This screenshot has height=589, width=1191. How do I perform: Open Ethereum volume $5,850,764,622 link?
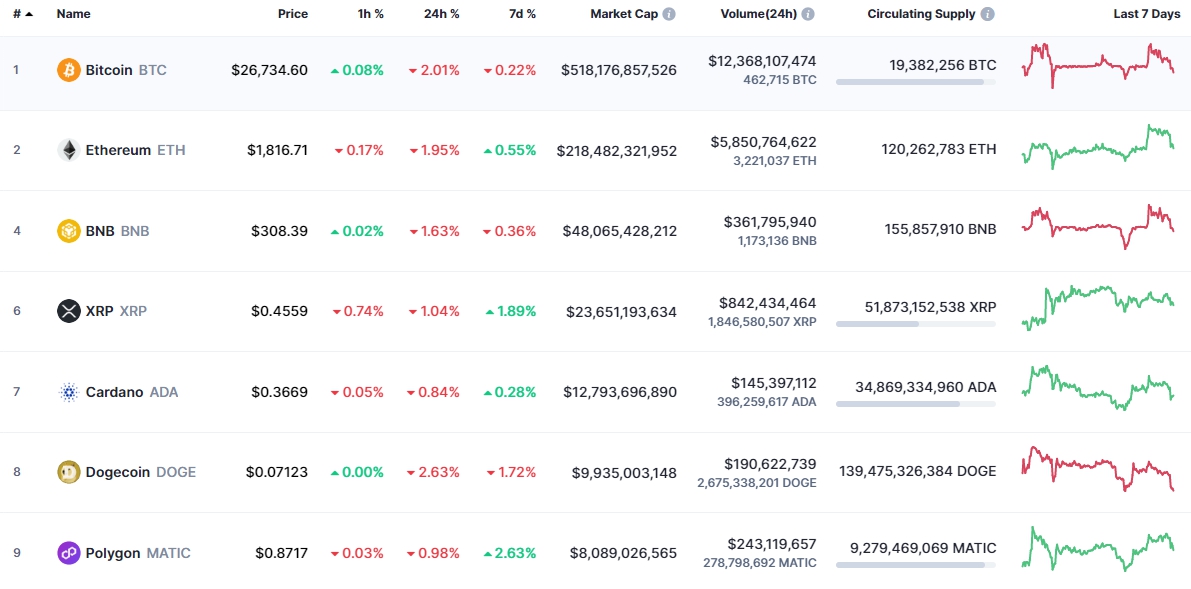point(764,141)
